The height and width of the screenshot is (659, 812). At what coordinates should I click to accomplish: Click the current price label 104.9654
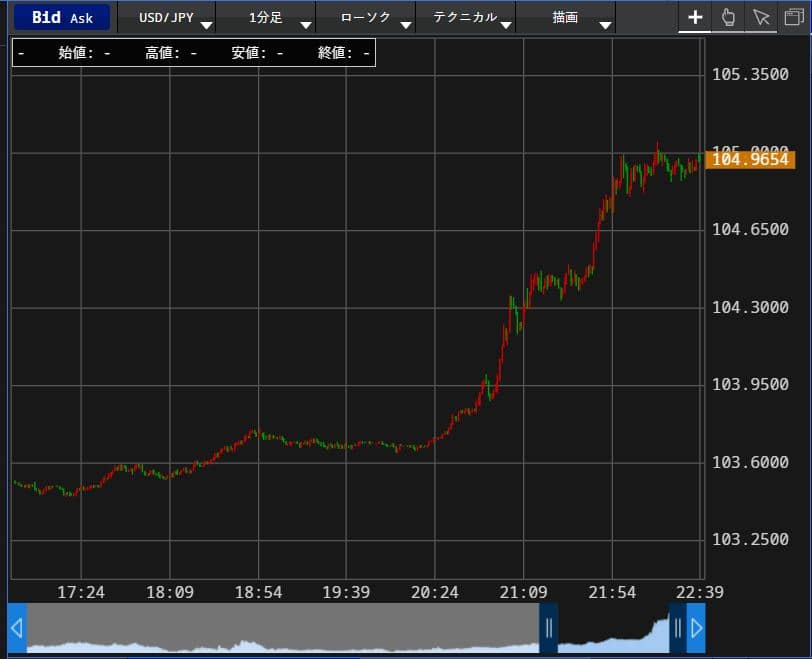750,159
